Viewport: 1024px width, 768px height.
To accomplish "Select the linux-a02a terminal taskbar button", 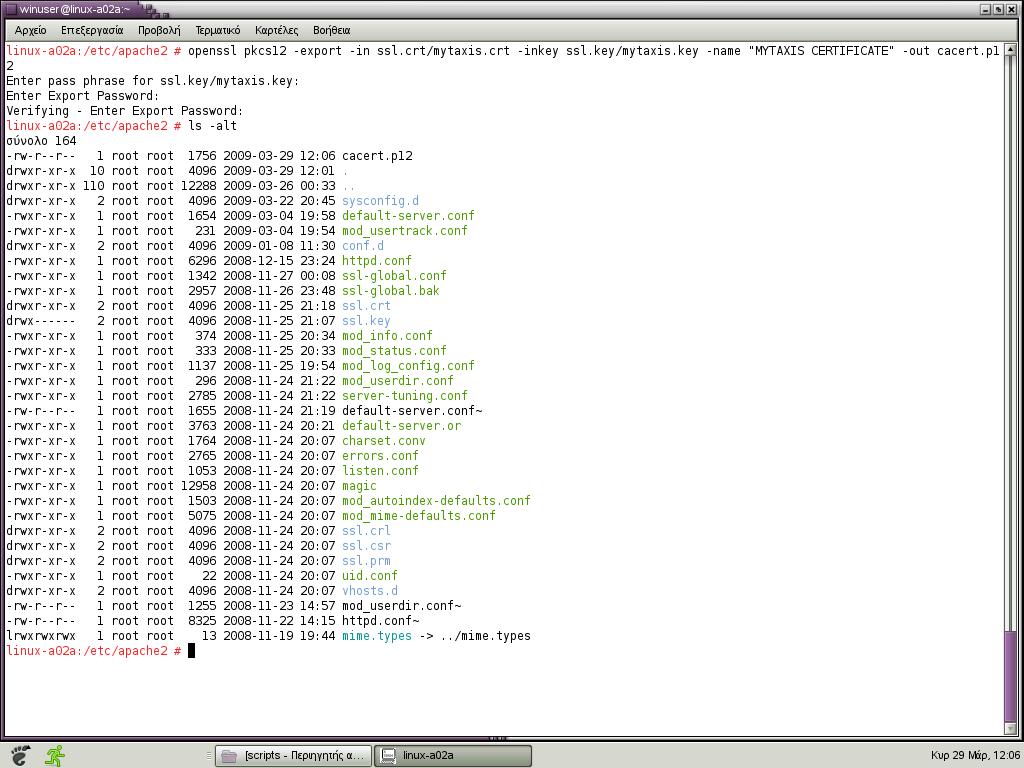I will pyautogui.click(x=453, y=756).
